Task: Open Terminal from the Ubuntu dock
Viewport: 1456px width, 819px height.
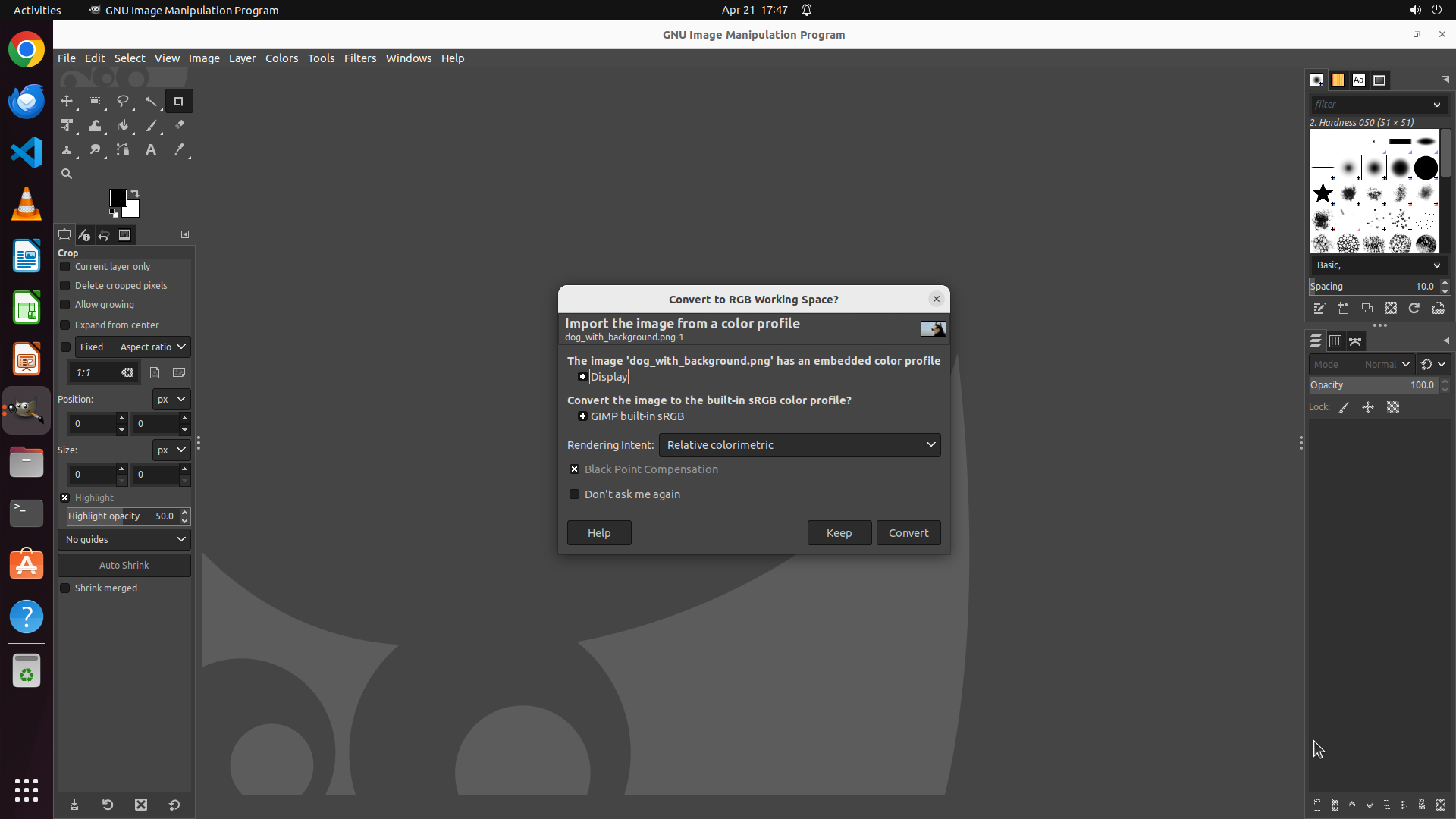Action: point(27,513)
